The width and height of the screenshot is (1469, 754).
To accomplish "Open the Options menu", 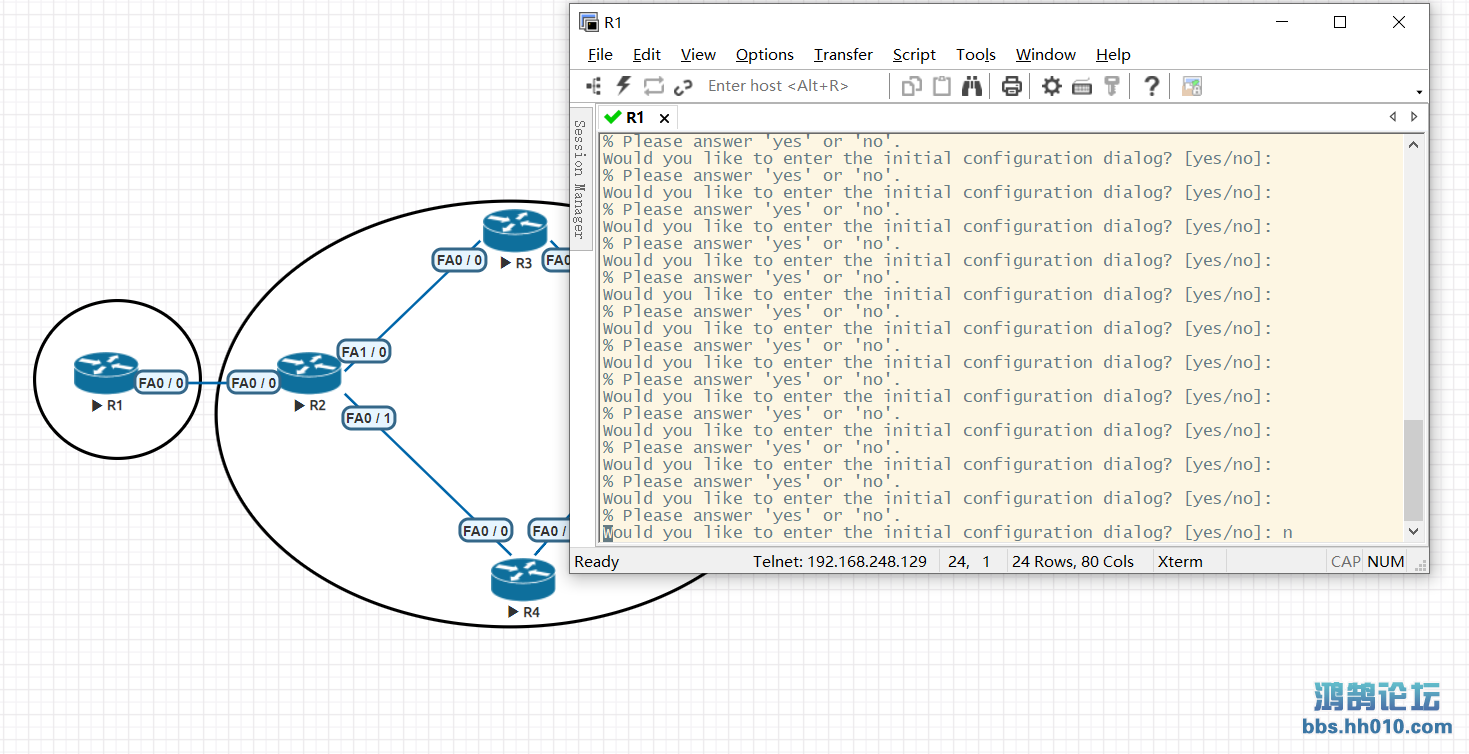I will (x=765, y=55).
